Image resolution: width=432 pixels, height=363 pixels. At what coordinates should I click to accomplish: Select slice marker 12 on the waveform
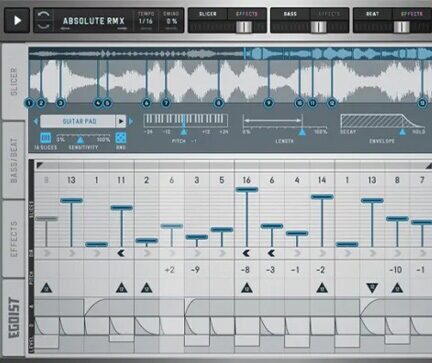[332, 103]
